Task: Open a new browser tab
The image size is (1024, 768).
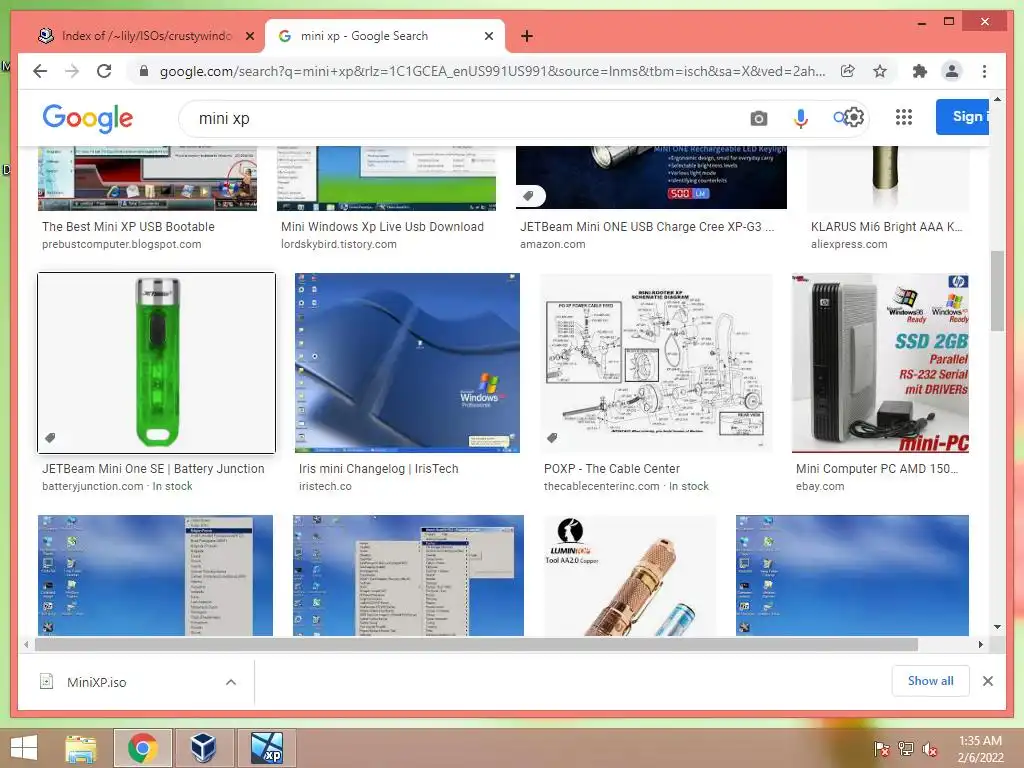Action: (x=527, y=36)
